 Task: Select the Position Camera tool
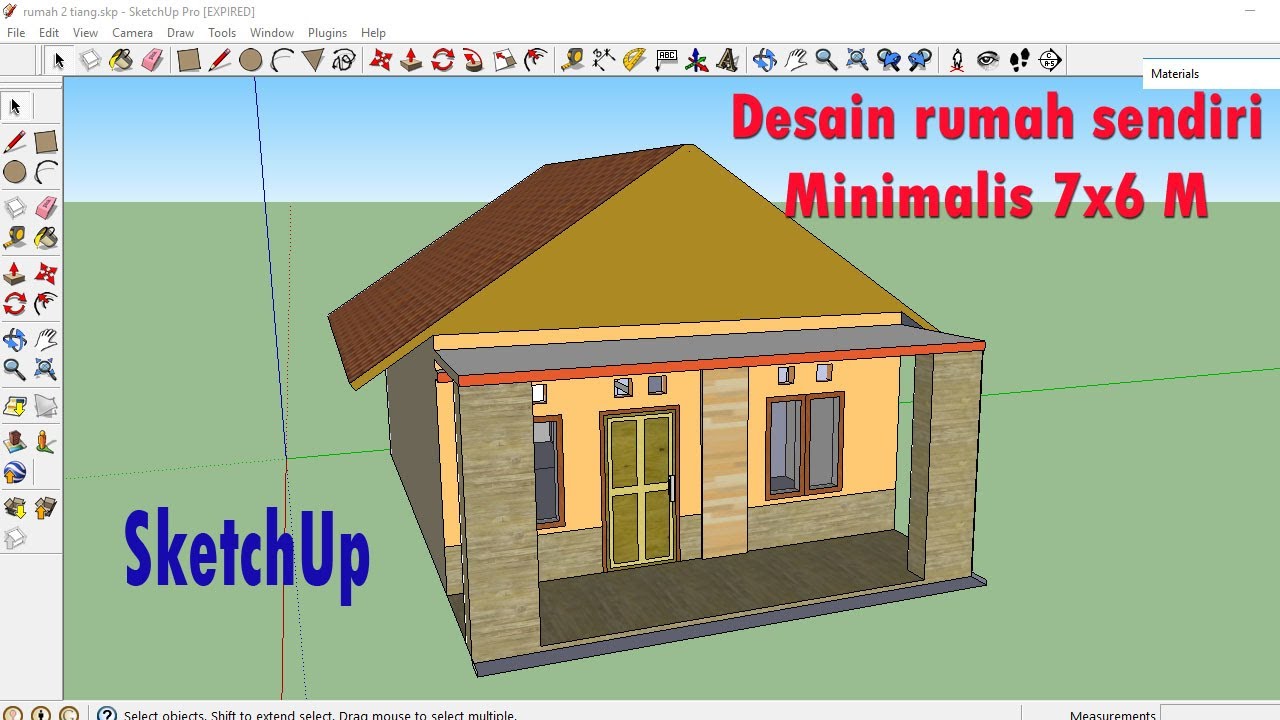(x=957, y=60)
